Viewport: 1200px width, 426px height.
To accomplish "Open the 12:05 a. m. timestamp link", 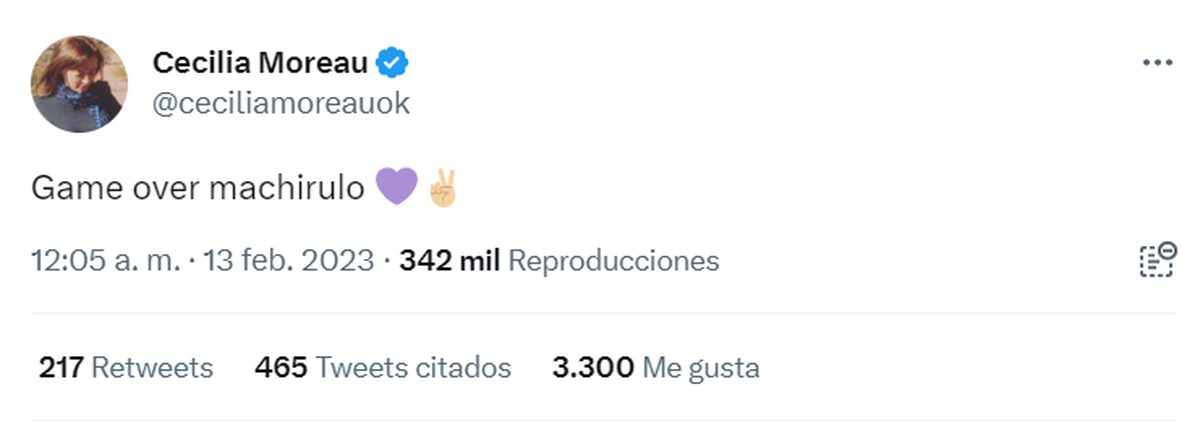I will (x=106, y=261).
